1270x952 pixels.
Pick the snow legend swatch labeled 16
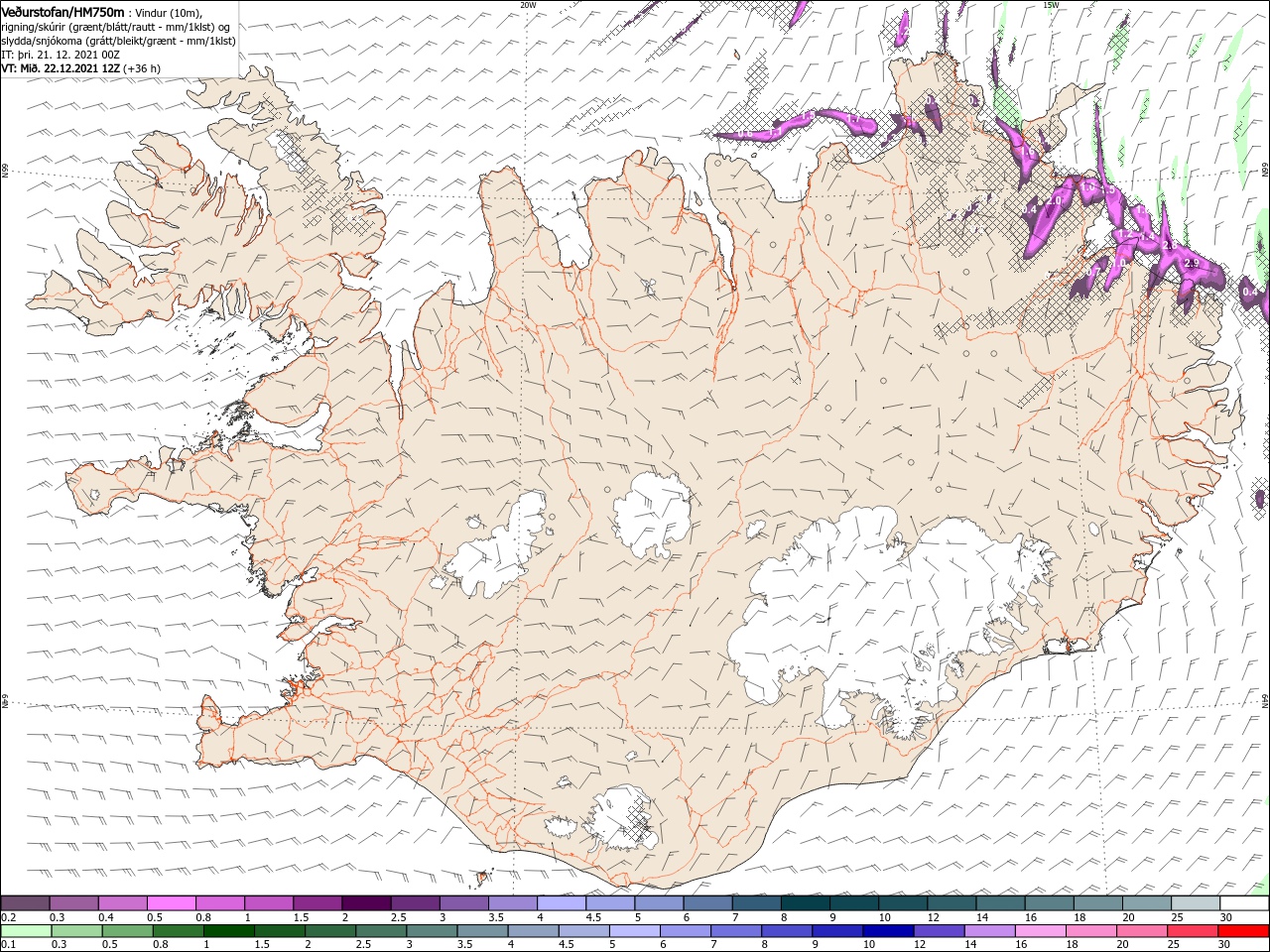click(x=1049, y=903)
